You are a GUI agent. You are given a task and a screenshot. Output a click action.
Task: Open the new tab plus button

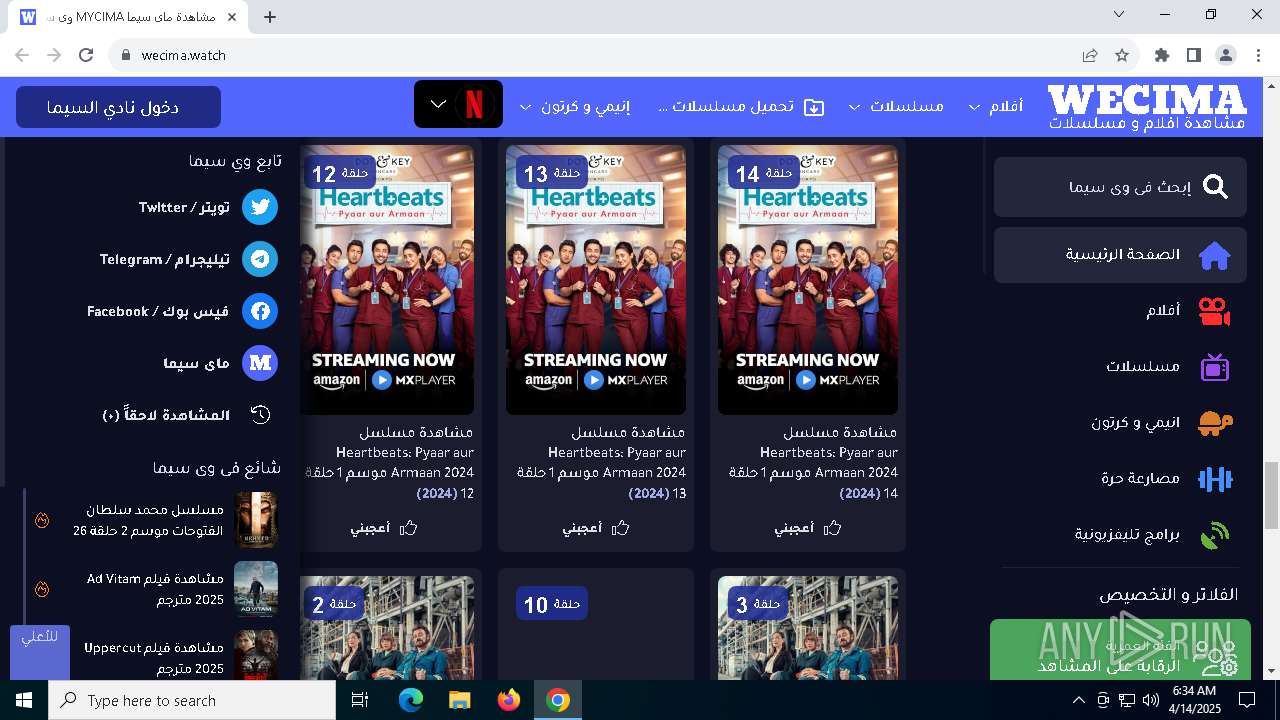coord(270,16)
